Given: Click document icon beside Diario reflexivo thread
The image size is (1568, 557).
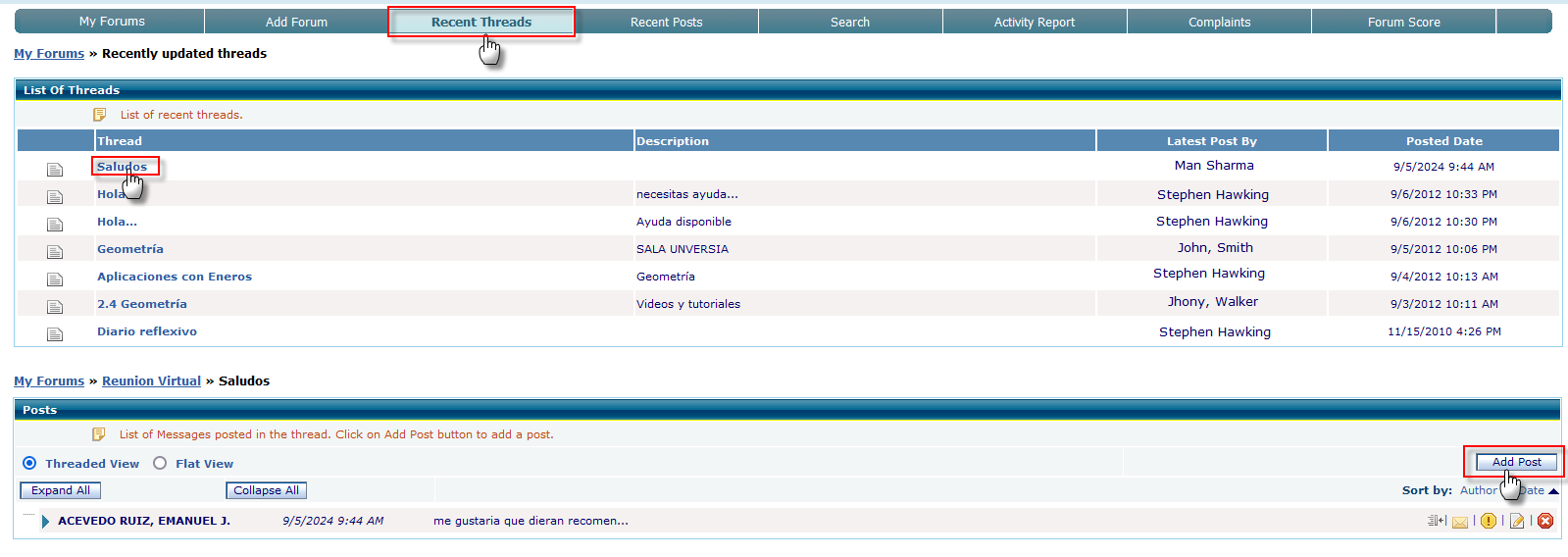Looking at the screenshot, I should tap(55, 334).
